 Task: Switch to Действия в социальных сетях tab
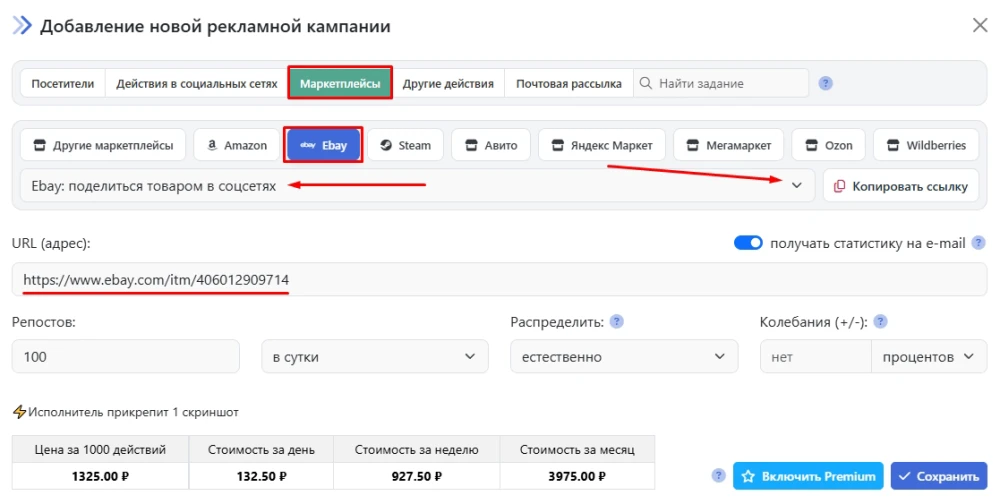196,84
